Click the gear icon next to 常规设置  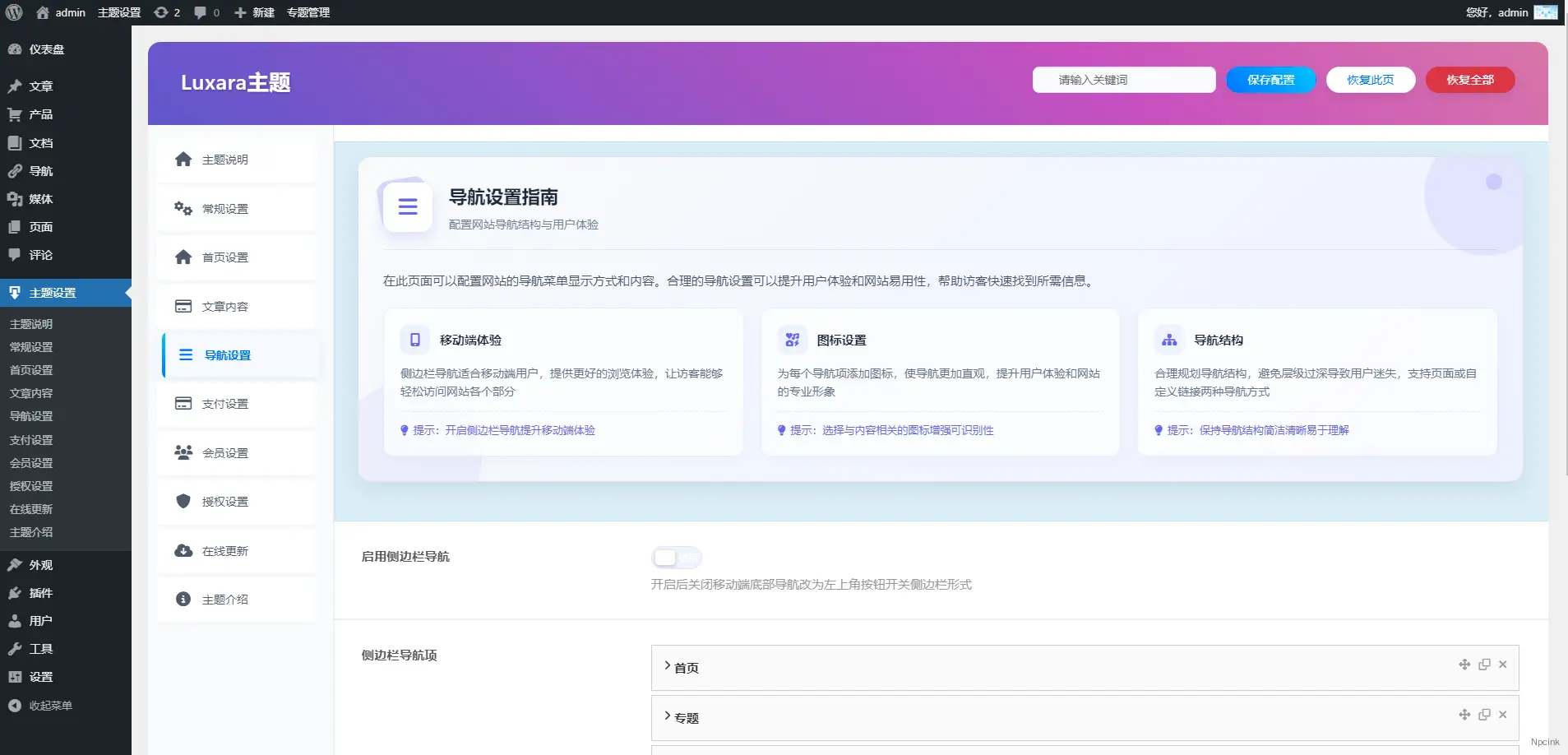[x=183, y=207]
